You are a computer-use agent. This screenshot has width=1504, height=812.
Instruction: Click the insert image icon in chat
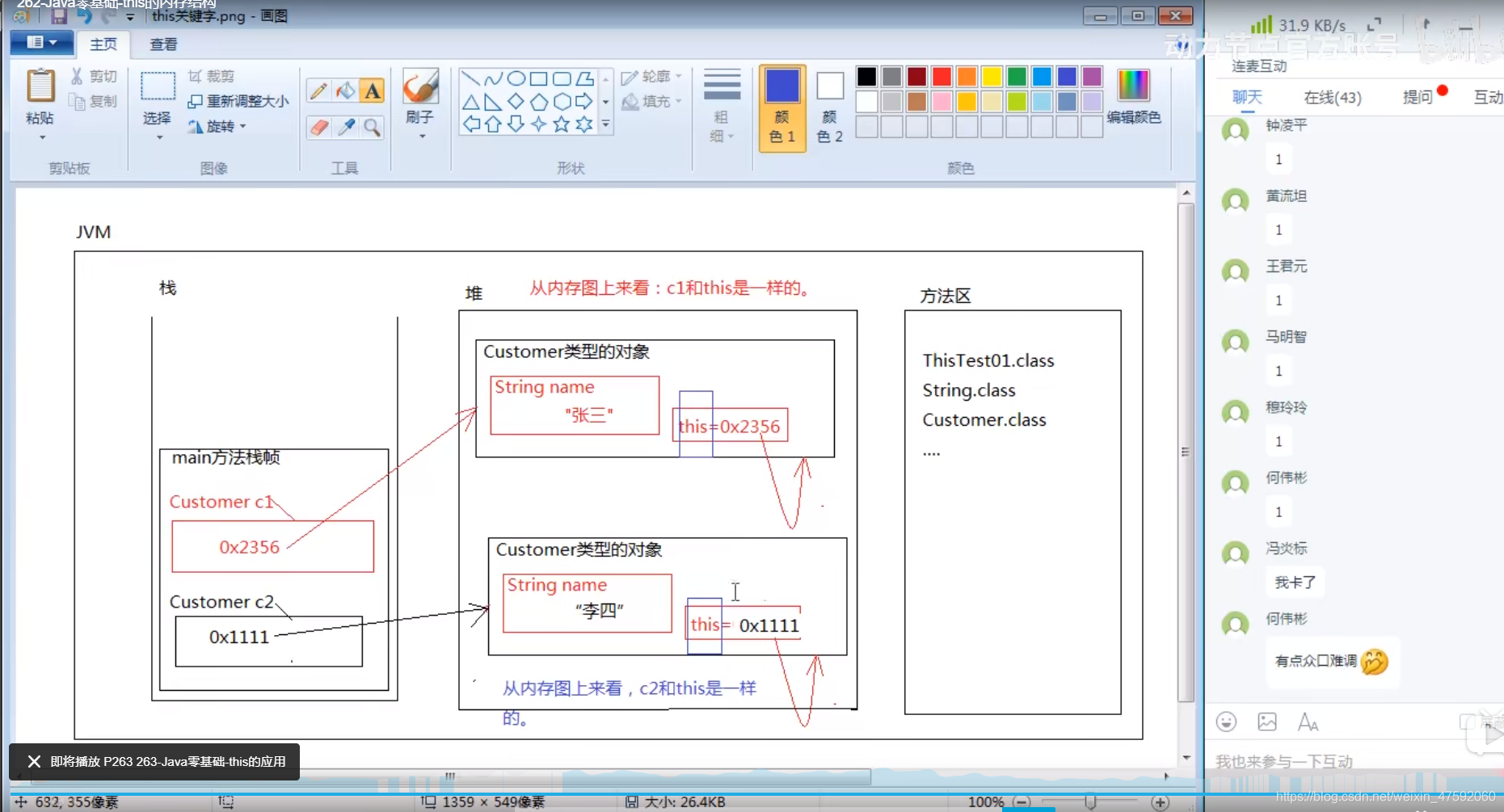click(x=1267, y=722)
